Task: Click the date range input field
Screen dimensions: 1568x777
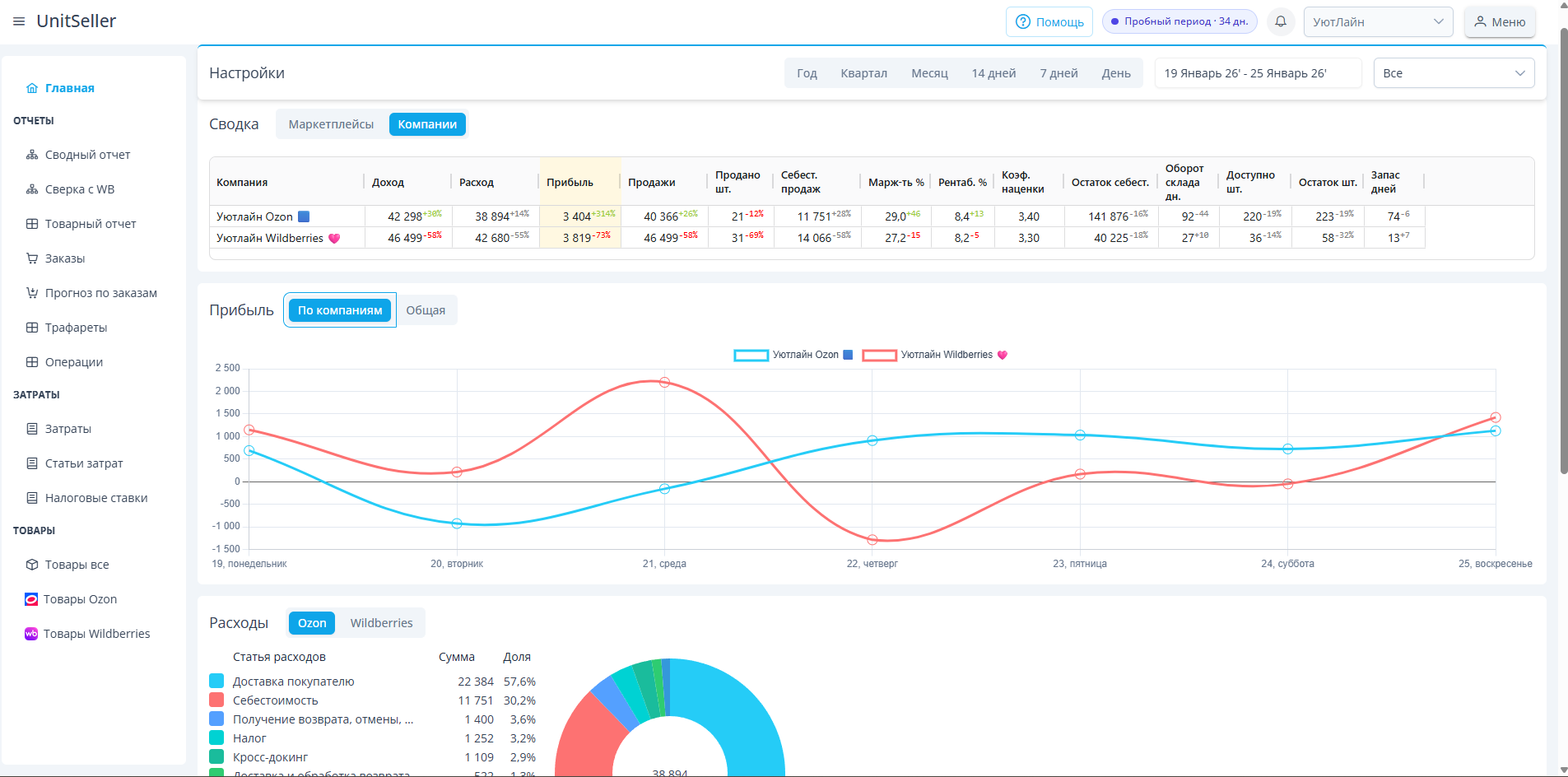Action: coord(1257,73)
